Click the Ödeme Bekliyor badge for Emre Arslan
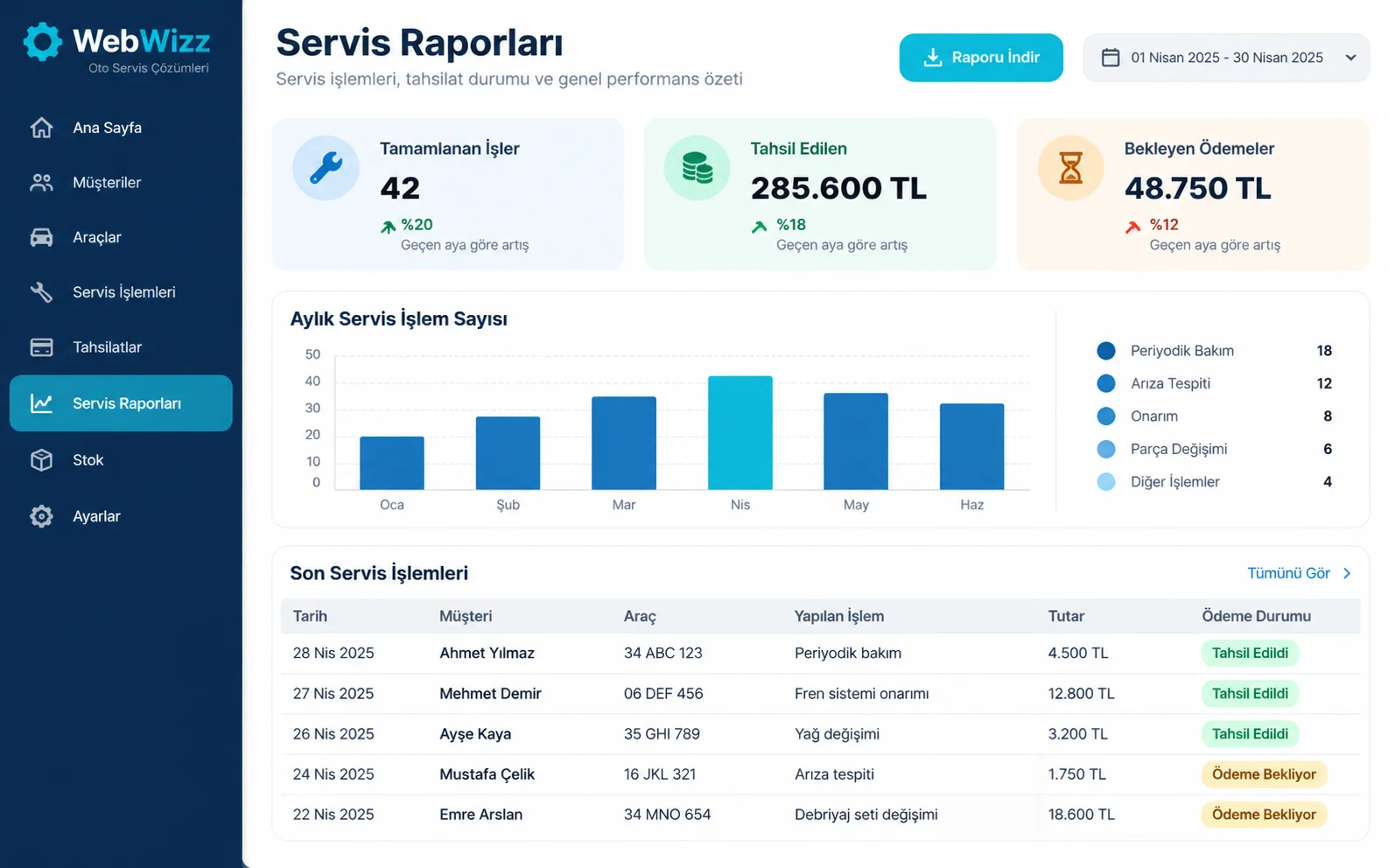Image resolution: width=1388 pixels, height=868 pixels. [x=1264, y=815]
